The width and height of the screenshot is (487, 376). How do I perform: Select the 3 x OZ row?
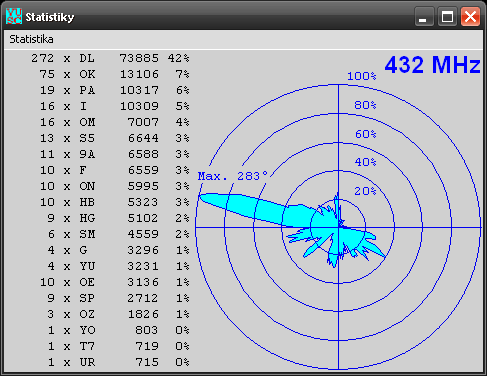pyautogui.click(x=118, y=314)
